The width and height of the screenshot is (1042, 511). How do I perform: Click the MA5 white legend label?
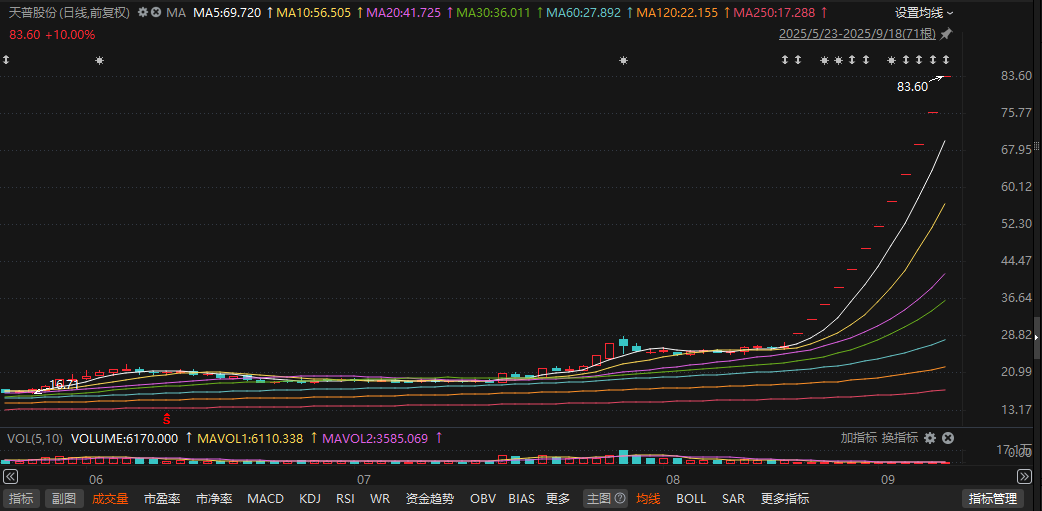(226, 13)
